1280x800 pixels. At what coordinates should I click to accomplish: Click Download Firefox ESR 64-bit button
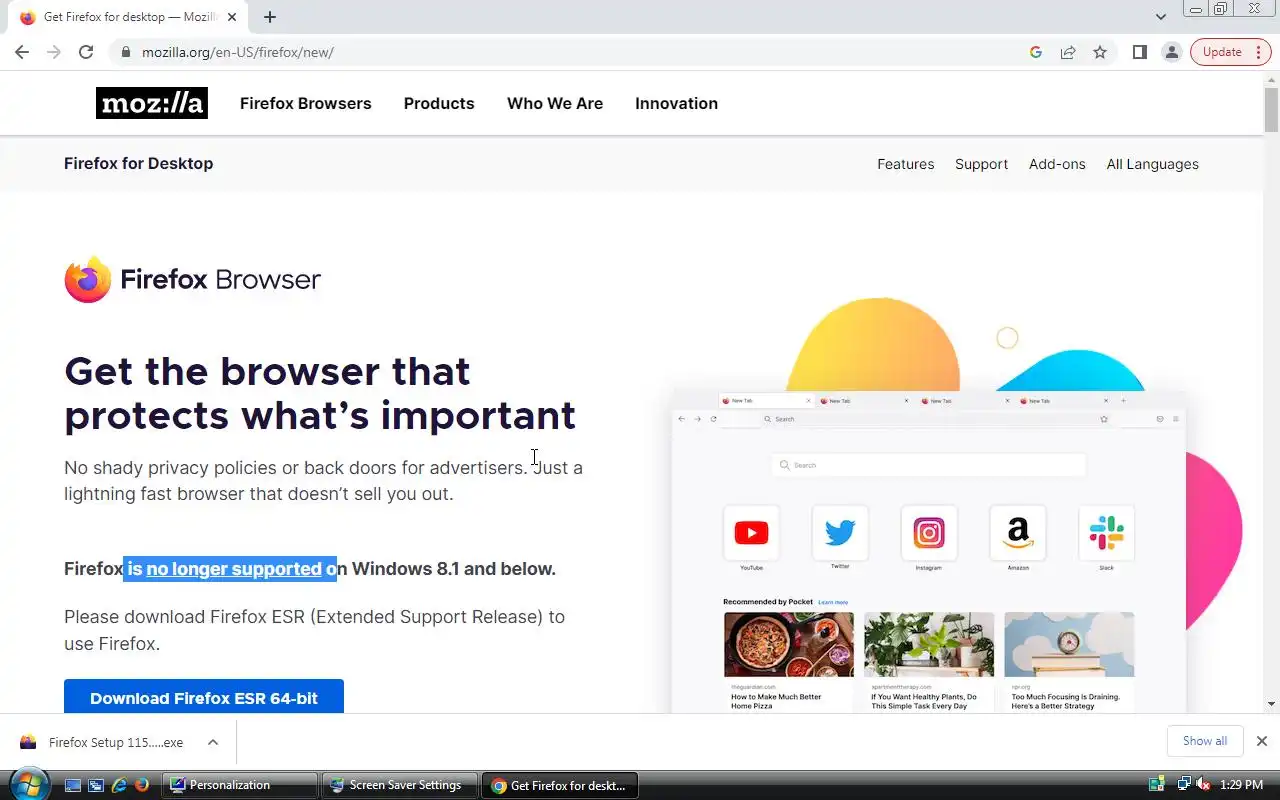coord(204,697)
